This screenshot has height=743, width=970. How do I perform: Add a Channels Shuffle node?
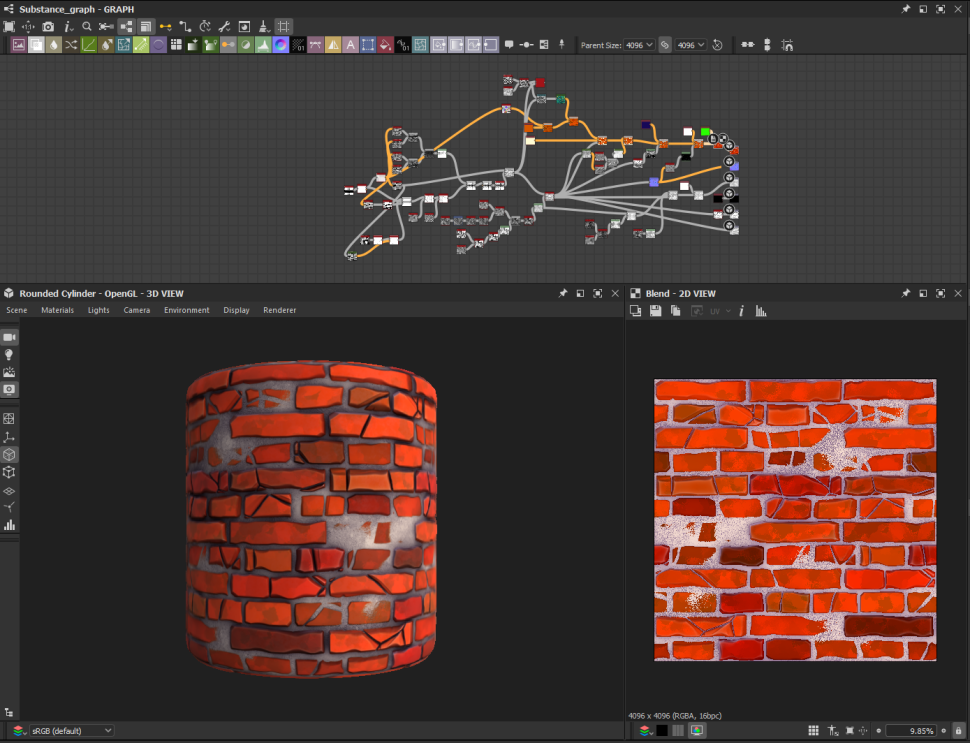(x=71, y=45)
